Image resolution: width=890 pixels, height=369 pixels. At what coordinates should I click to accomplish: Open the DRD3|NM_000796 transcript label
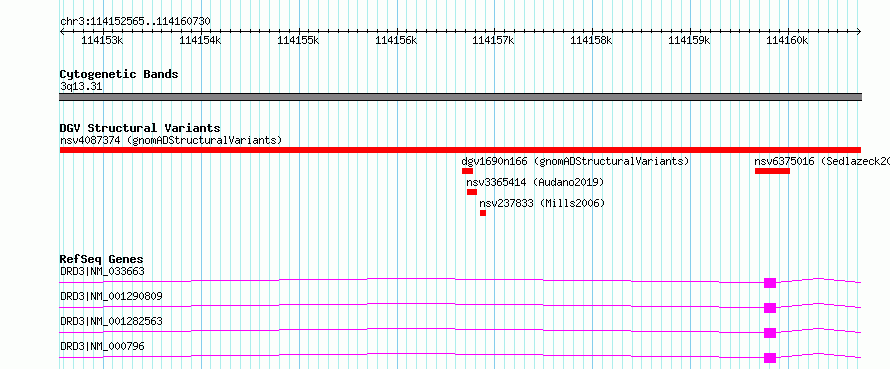(x=102, y=346)
